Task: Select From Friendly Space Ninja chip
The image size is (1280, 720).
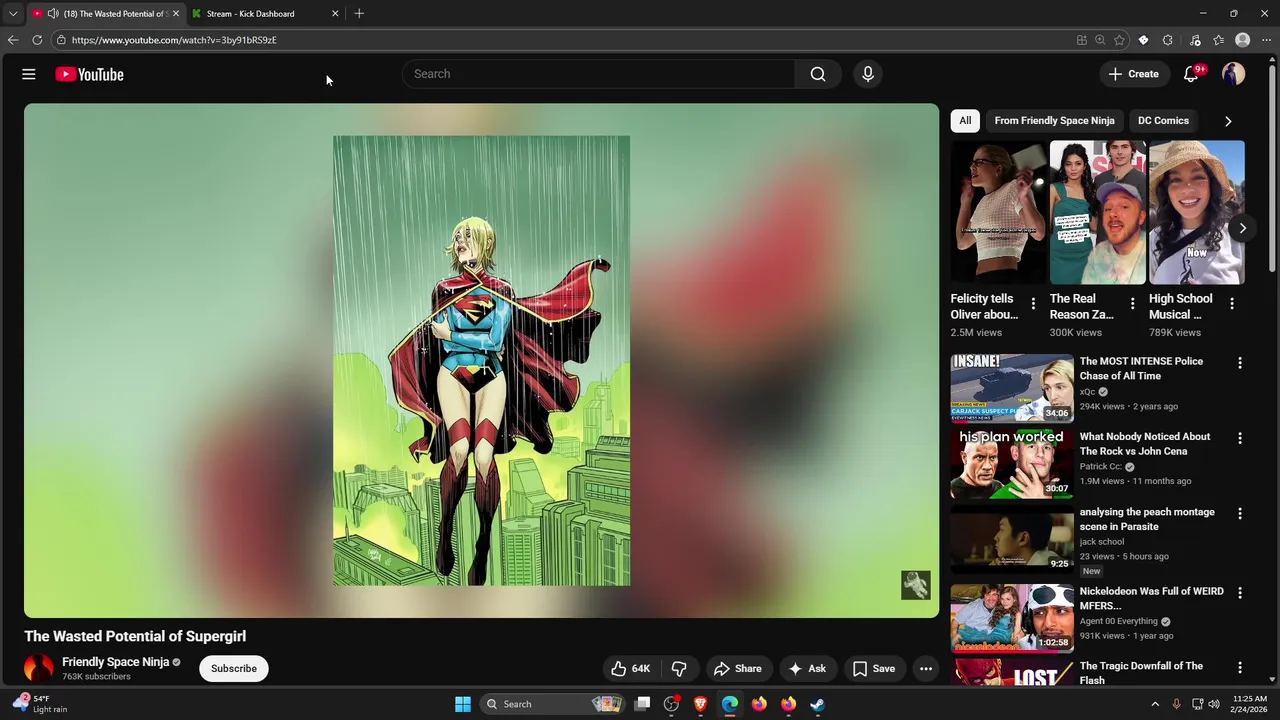Action: [x=1054, y=121]
